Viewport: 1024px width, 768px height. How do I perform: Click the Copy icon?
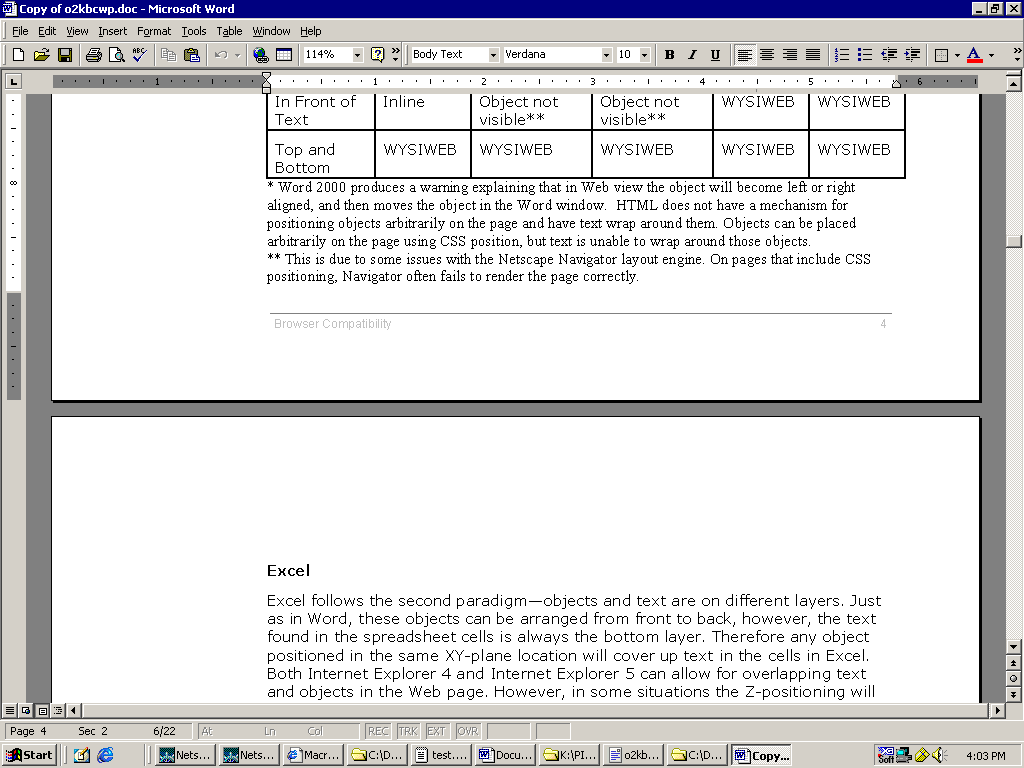click(168, 55)
